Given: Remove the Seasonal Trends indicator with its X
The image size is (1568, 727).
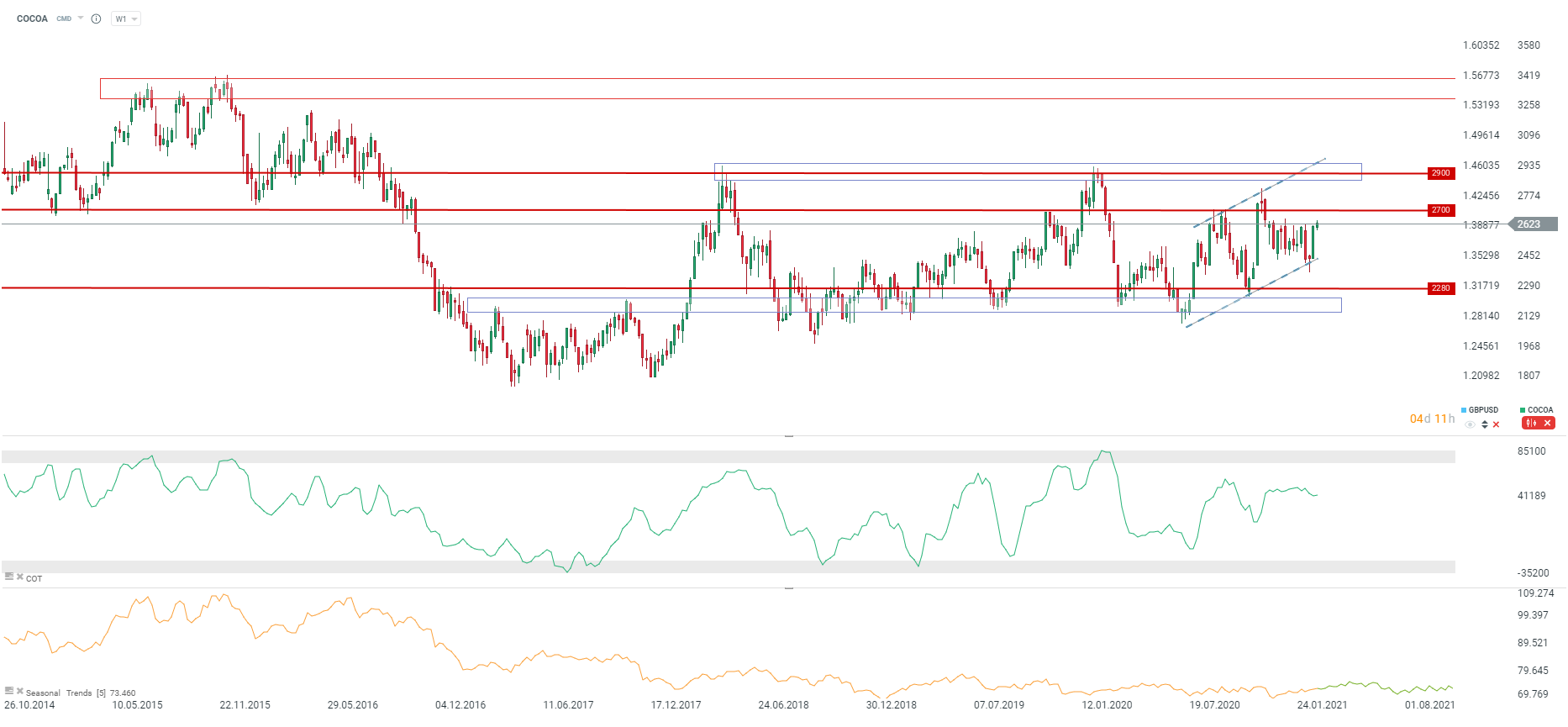Looking at the screenshot, I should click(x=20, y=691).
